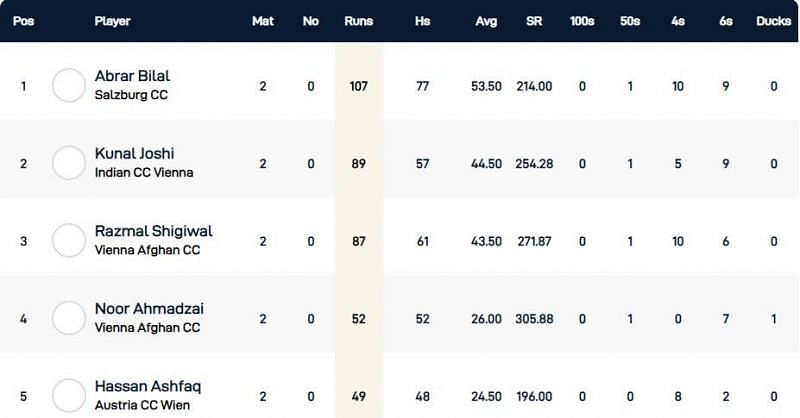Open Abrar Bilal player name link
The width and height of the screenshot is (800, 418).
pos(130,77)
